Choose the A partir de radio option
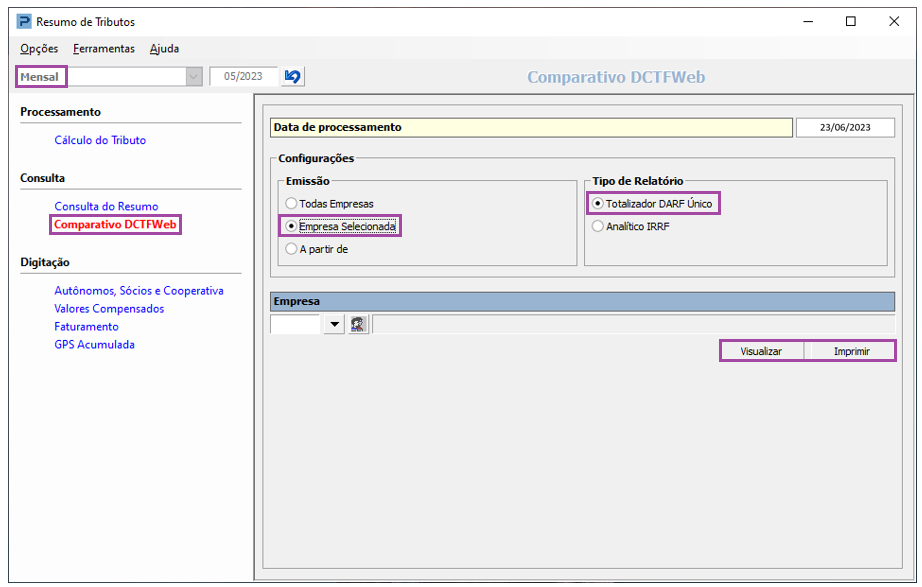The image size is (922, 587). coord(316,249)
